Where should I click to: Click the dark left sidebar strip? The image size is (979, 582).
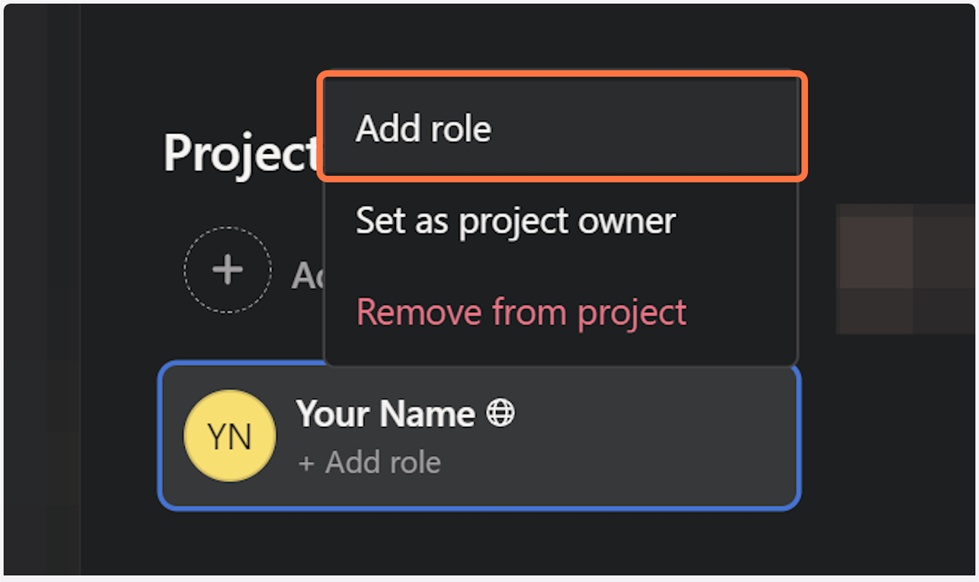[40, 300]
